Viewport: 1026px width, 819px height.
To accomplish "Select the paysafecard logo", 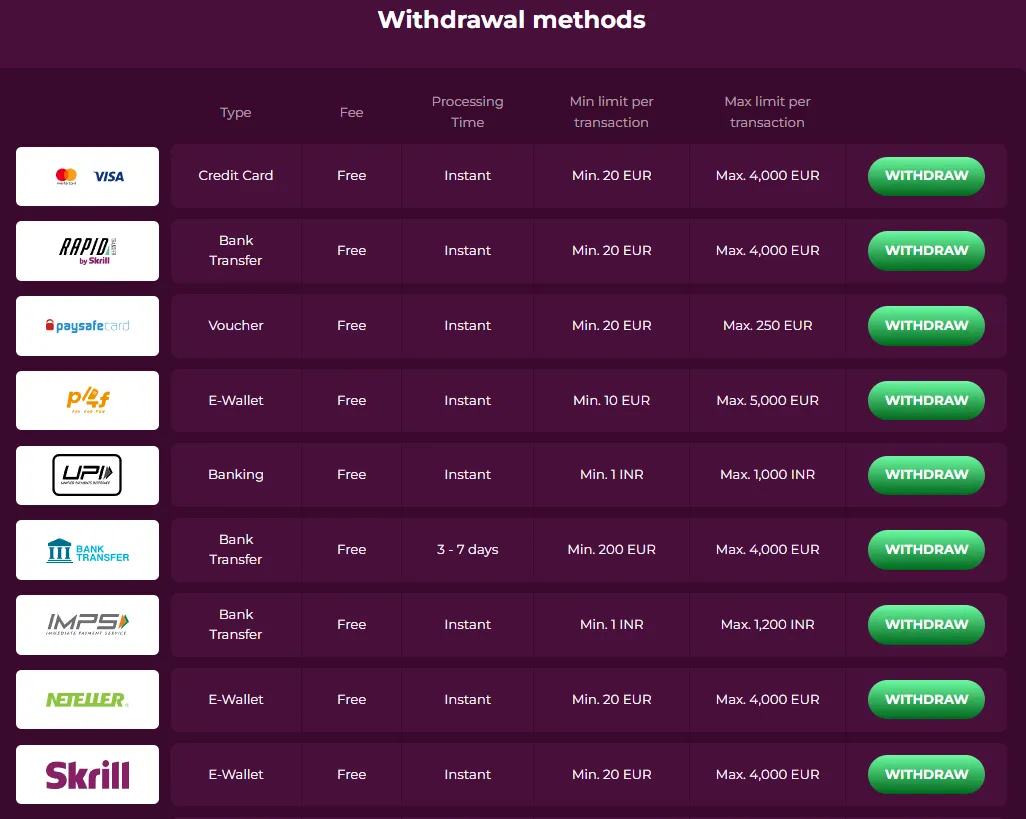I will click(x=87, y=326).
